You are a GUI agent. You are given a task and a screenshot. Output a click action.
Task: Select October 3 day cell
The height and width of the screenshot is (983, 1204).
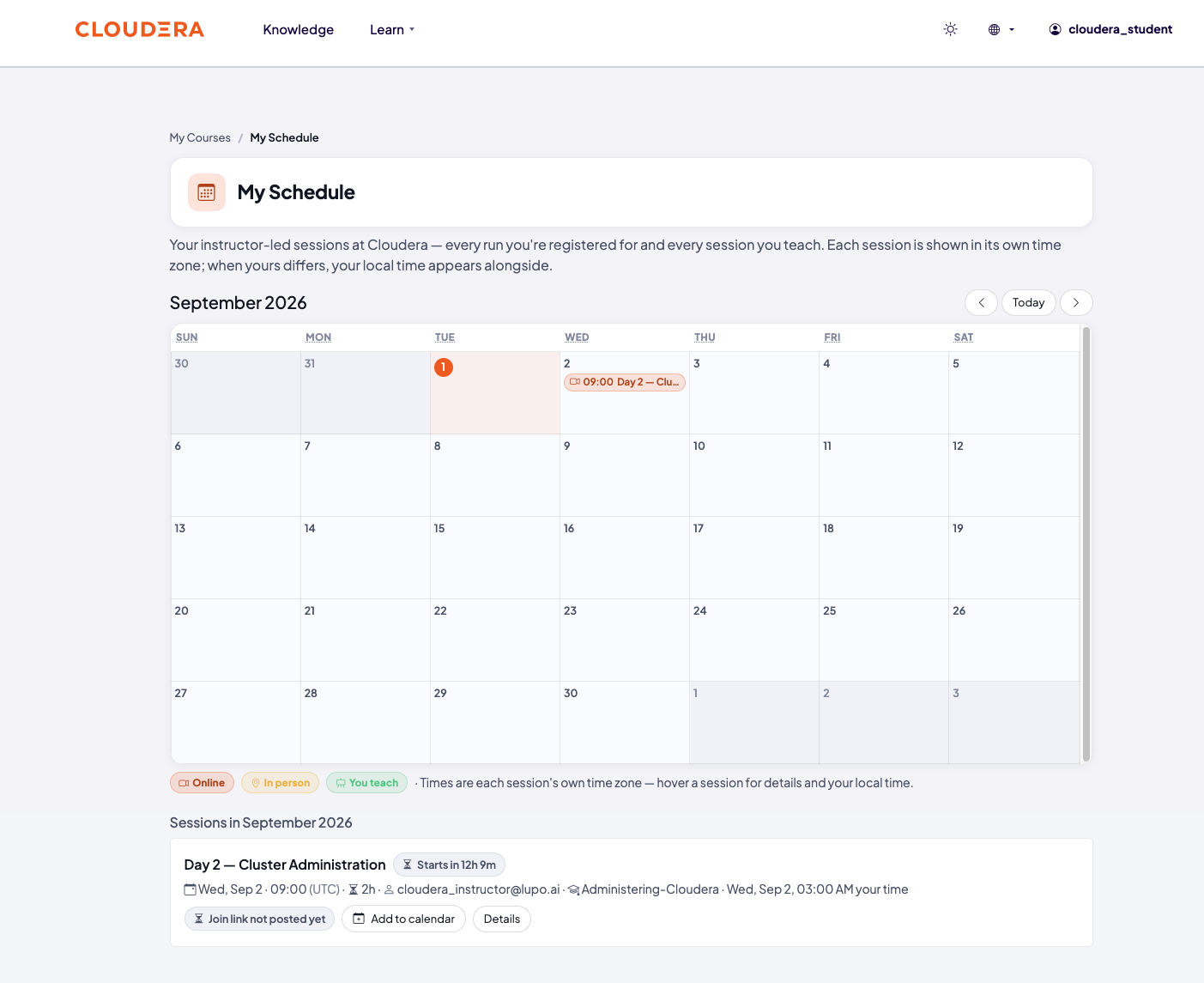1013,722
